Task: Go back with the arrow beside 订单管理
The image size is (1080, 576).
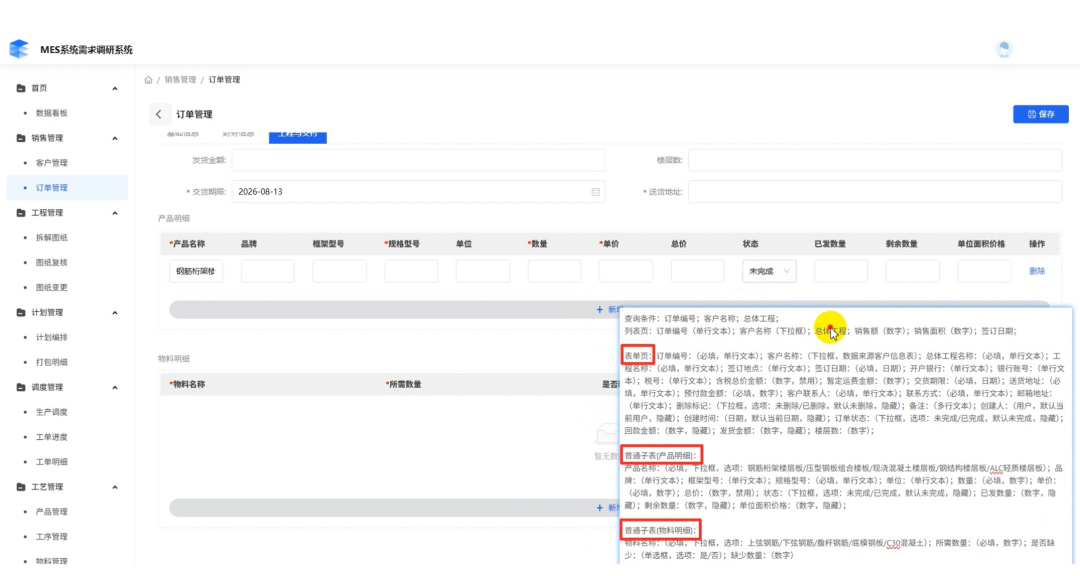Action: coord(159,114)
